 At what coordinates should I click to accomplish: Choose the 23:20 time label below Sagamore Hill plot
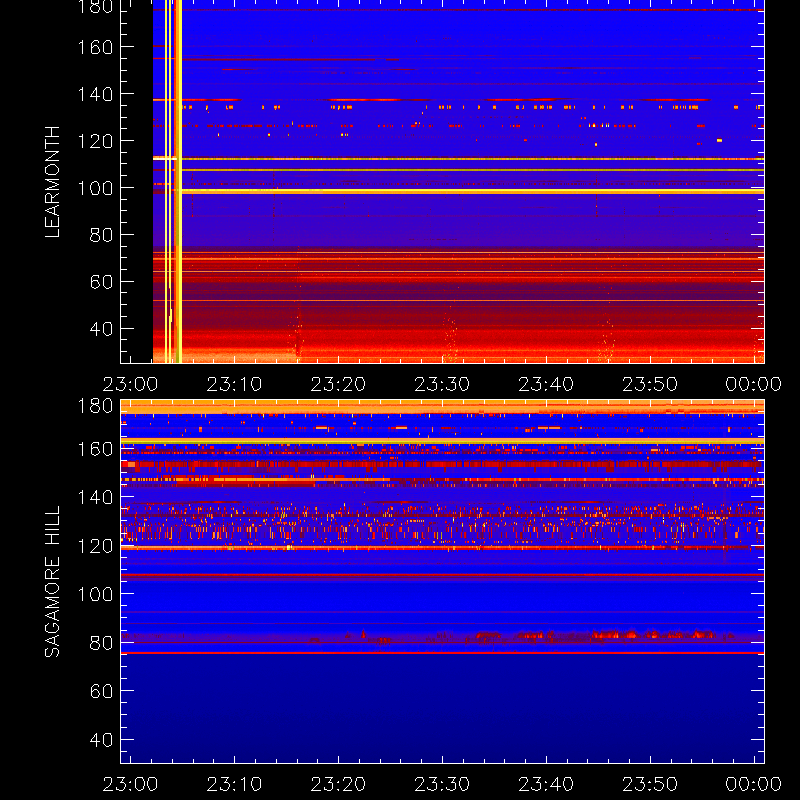338,784
